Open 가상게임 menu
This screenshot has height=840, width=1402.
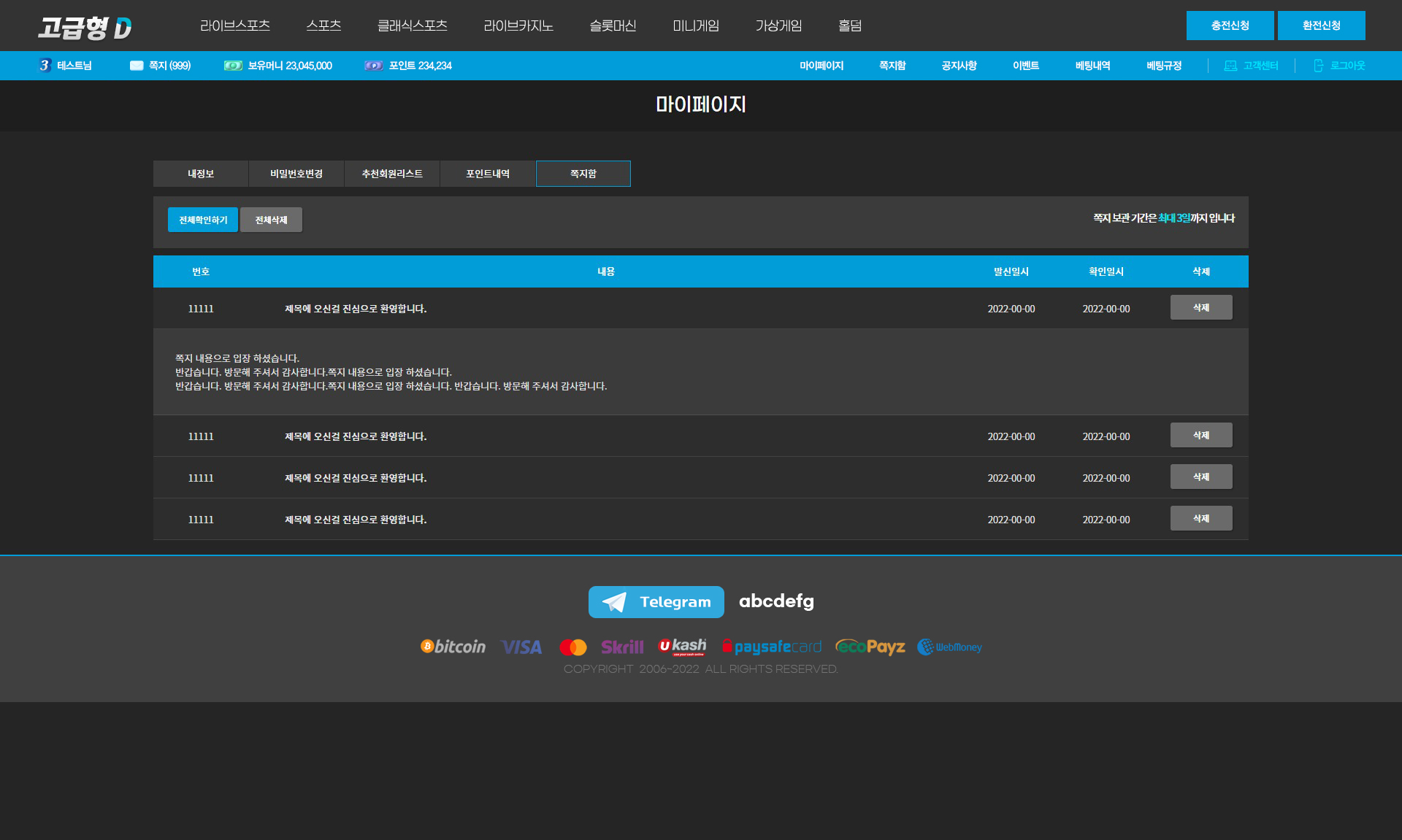coord(778,26)
